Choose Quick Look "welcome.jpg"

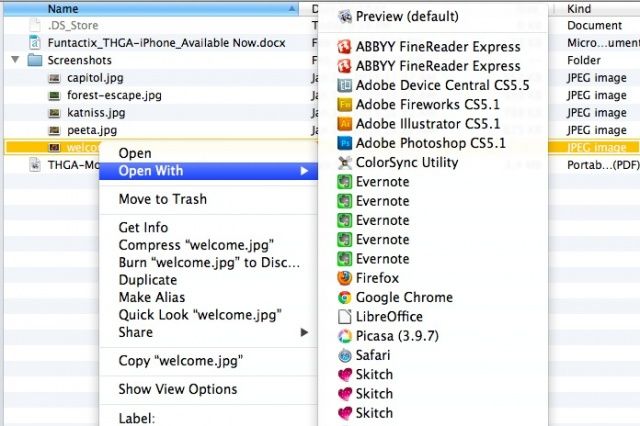(200, 315)
